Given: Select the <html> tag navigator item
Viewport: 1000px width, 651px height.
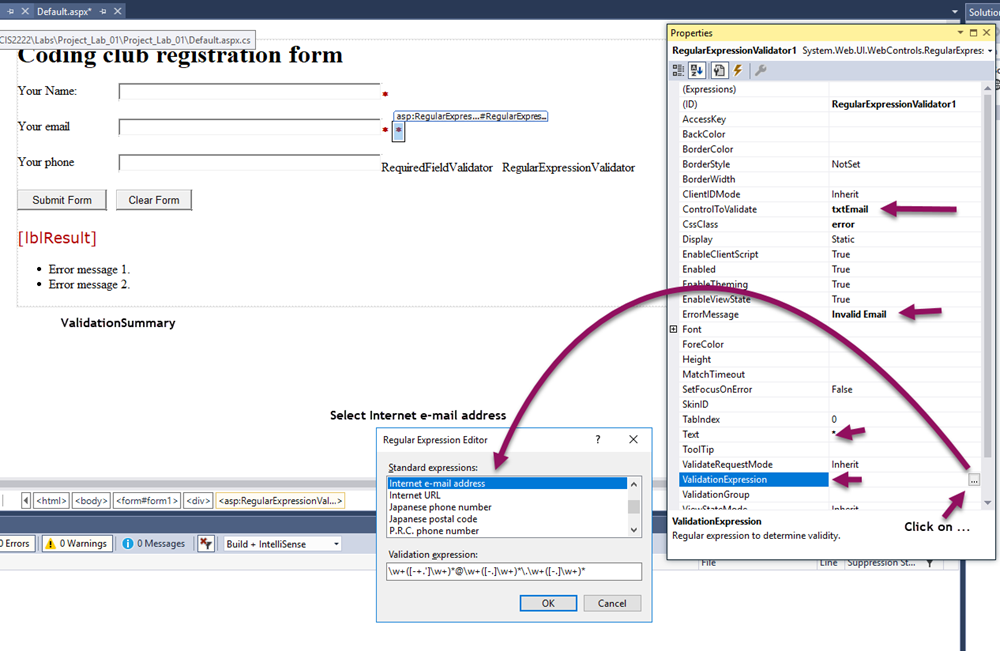Looking at the screenshot, I should point(51,501).
